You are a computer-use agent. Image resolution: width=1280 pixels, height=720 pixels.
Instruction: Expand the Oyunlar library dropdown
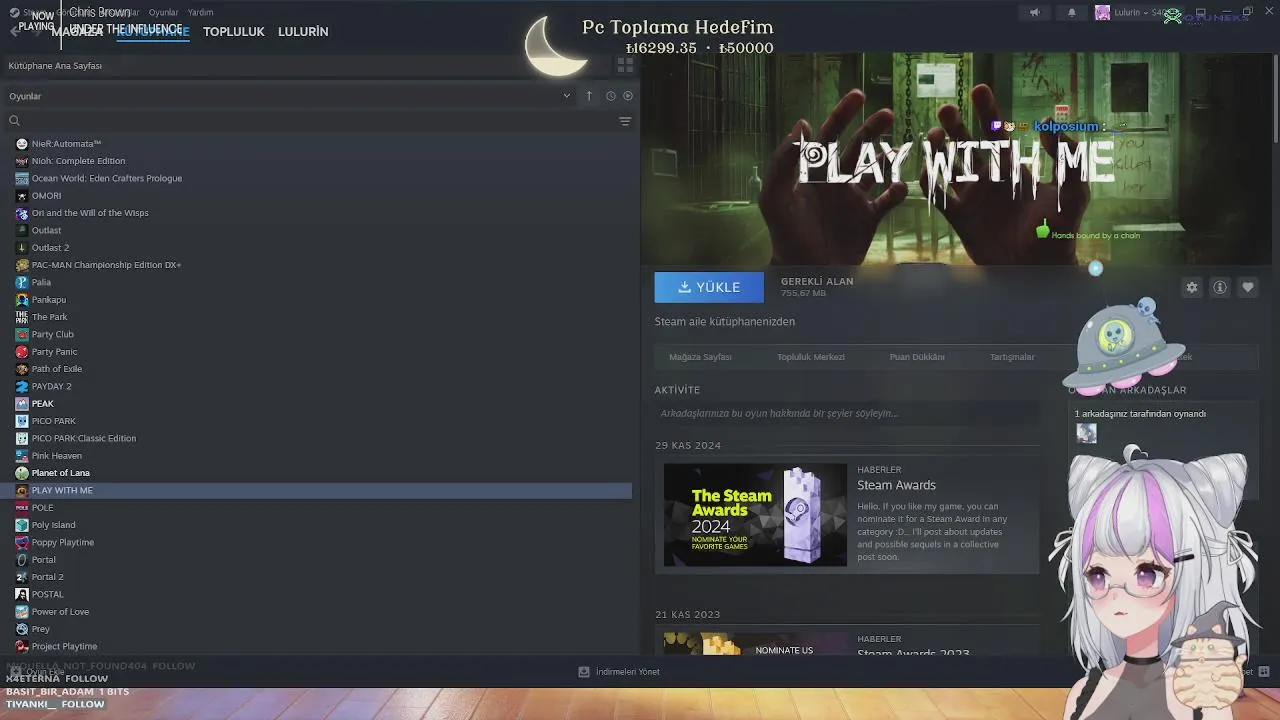coord(566,96)
